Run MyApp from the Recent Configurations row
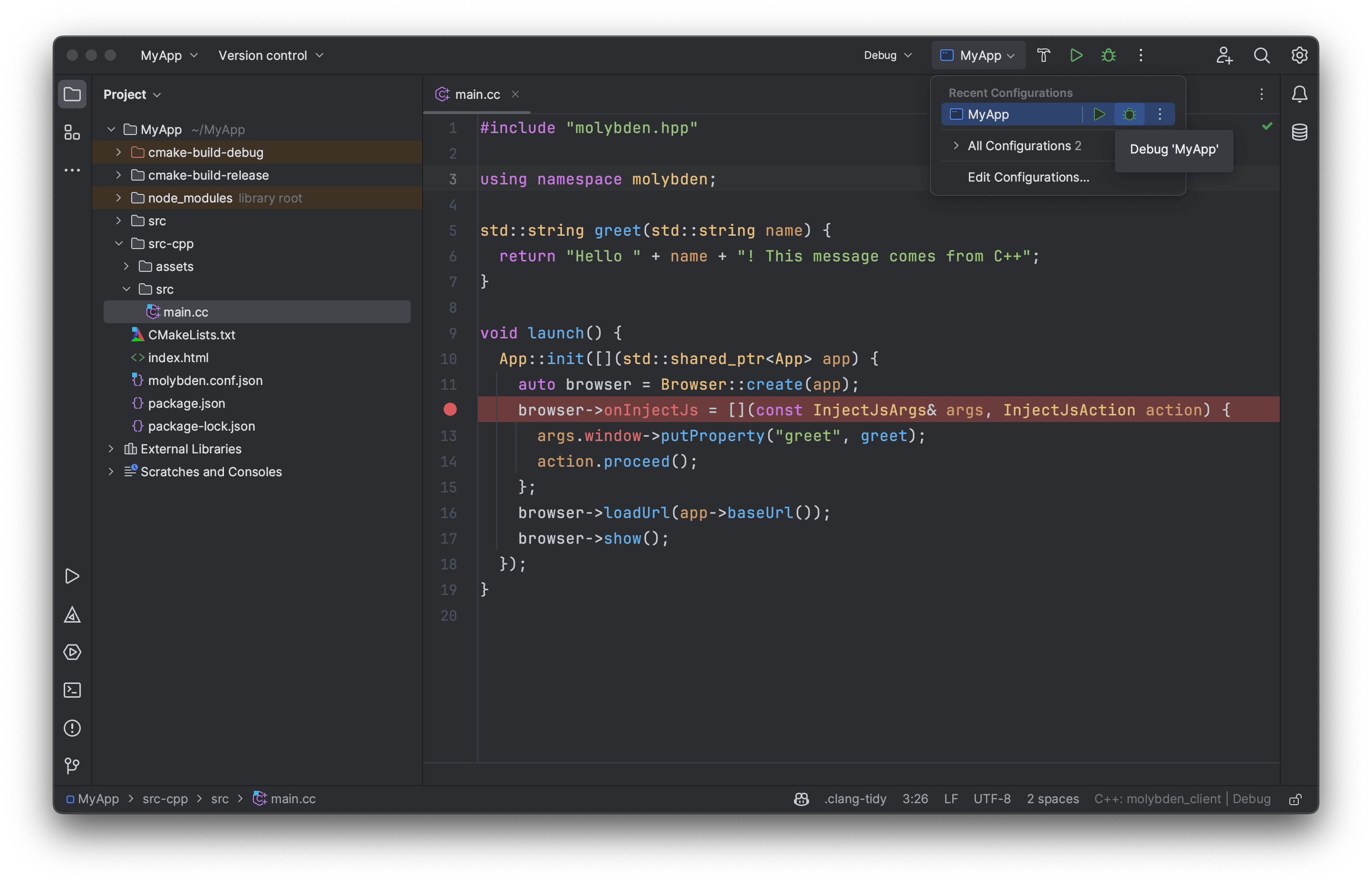 (1099, 114)
